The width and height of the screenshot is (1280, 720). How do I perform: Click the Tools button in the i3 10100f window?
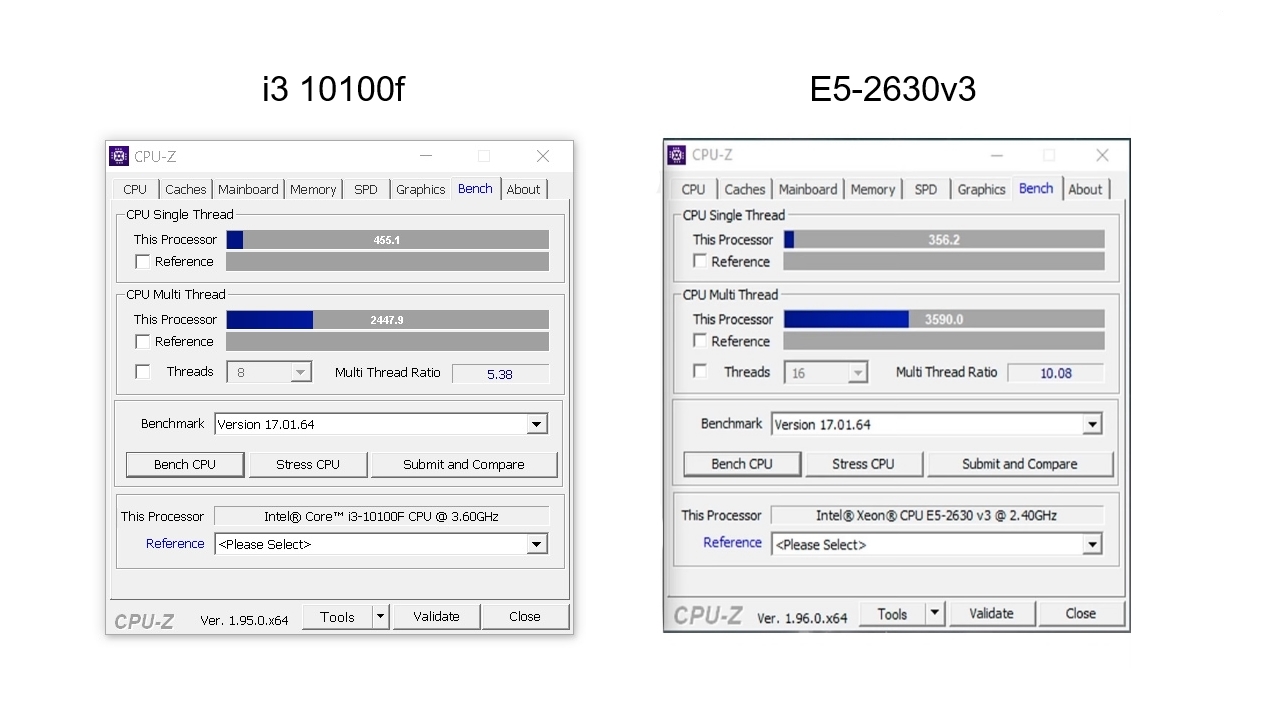pyautogui.click(x=337, y=617)
